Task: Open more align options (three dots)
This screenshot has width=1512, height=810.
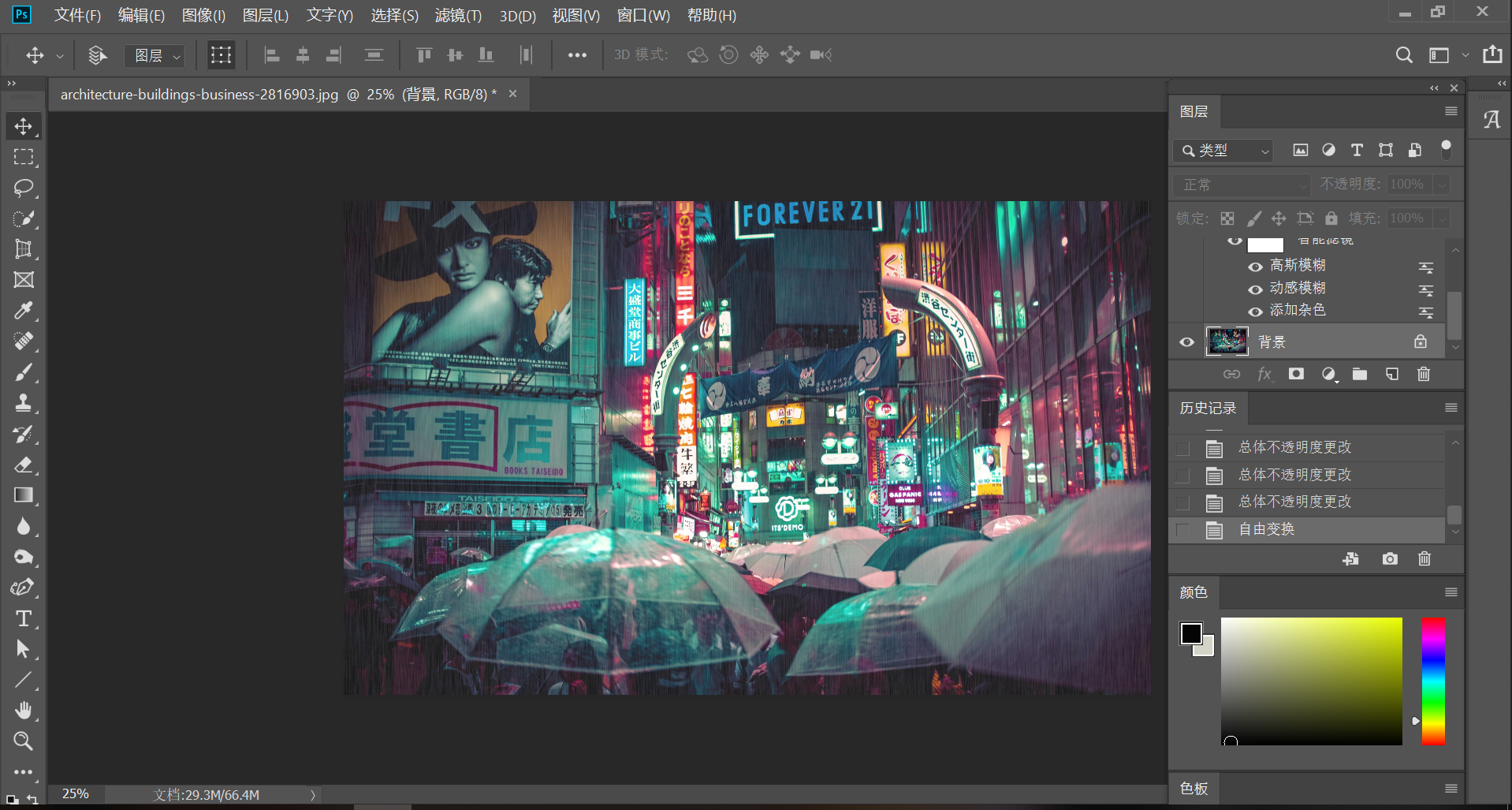Action: click(577, 55)
